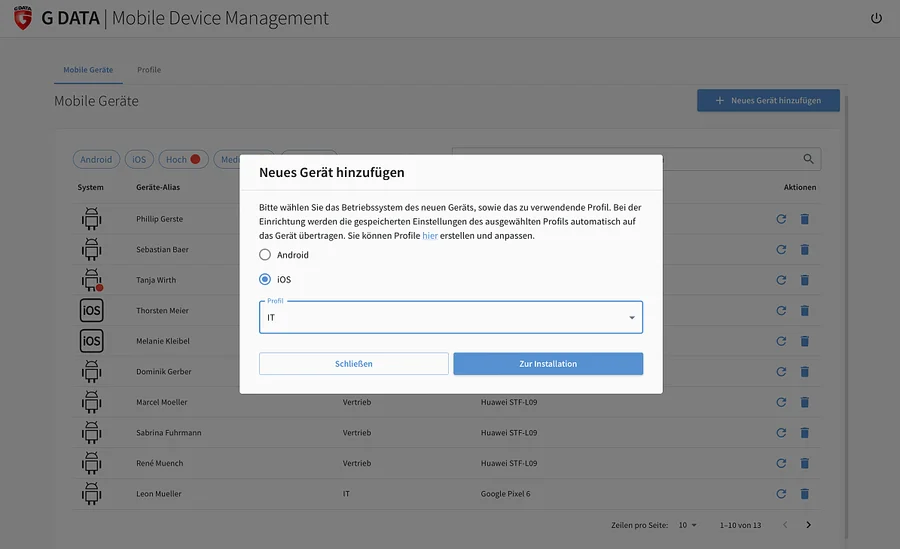Viewport: 900px width, 549px height.
Task: Click Vertrieb cell in René Muench row
Action: coord(357,463)
